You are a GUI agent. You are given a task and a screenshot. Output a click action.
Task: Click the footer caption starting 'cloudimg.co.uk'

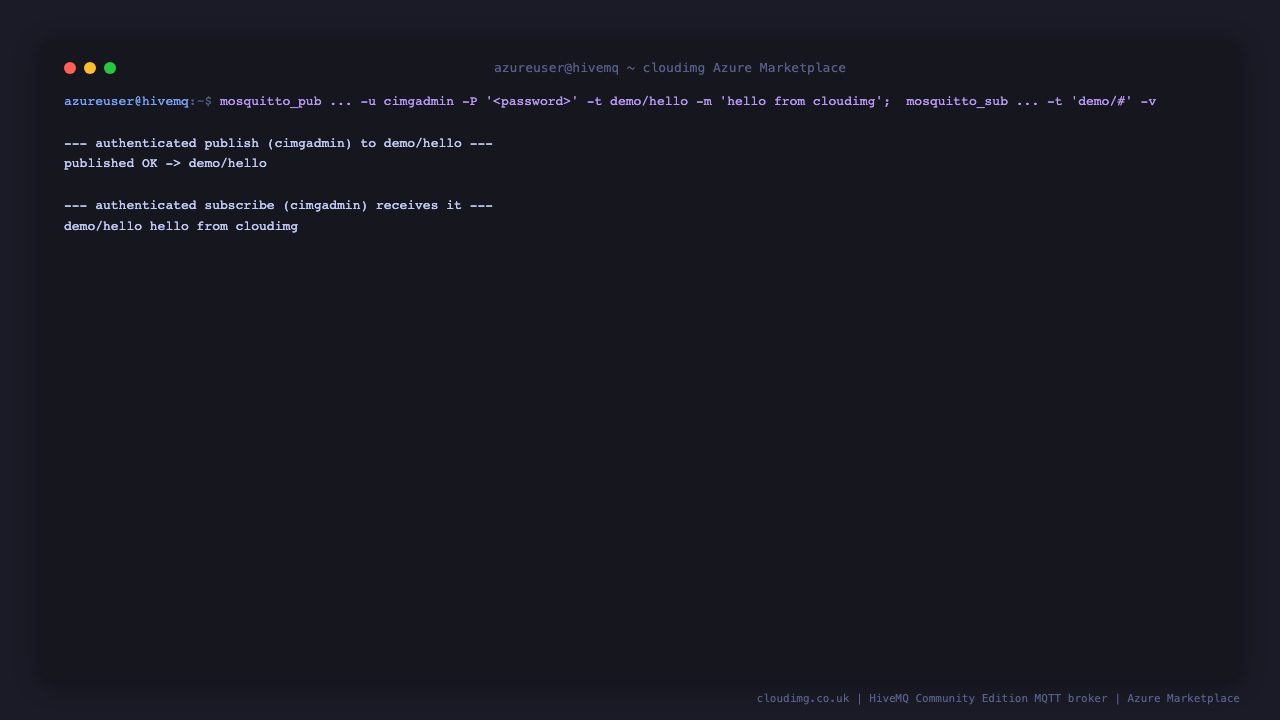tap(998, 698)
